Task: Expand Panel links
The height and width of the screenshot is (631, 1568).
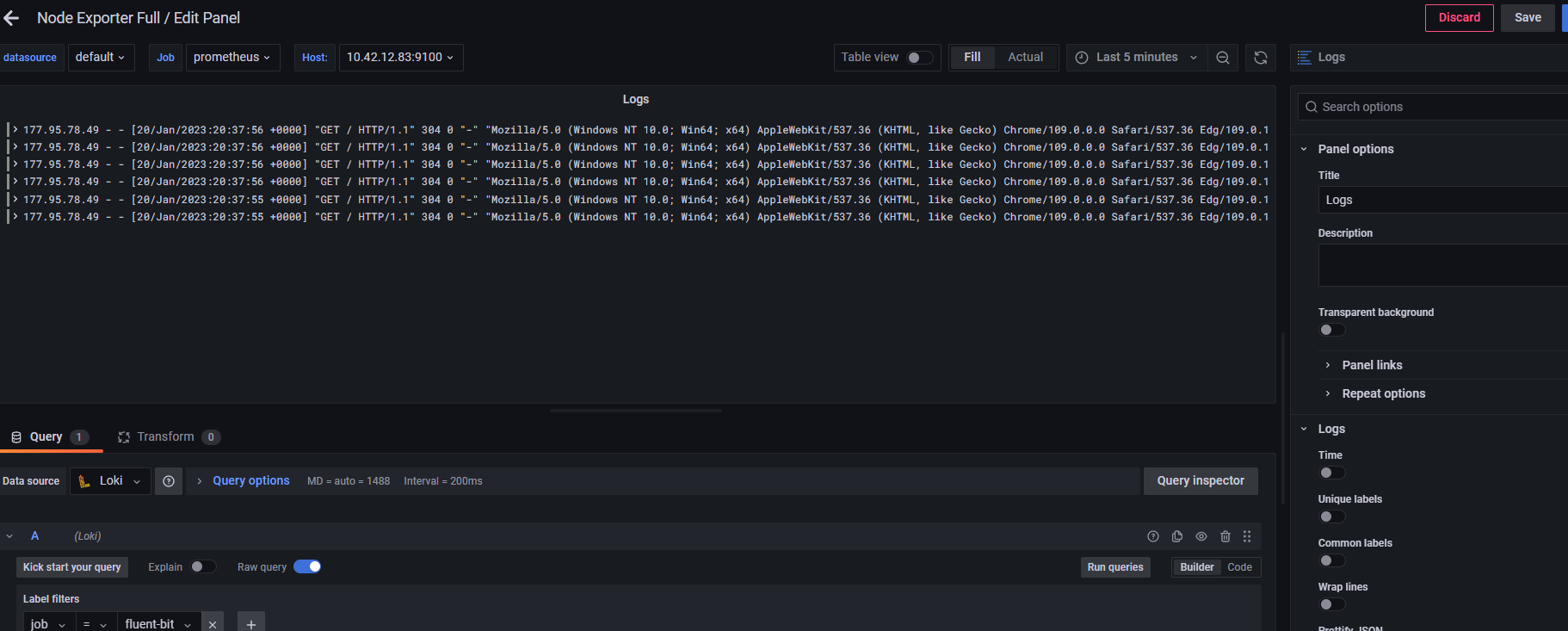Action: [x=1372, y=365]
